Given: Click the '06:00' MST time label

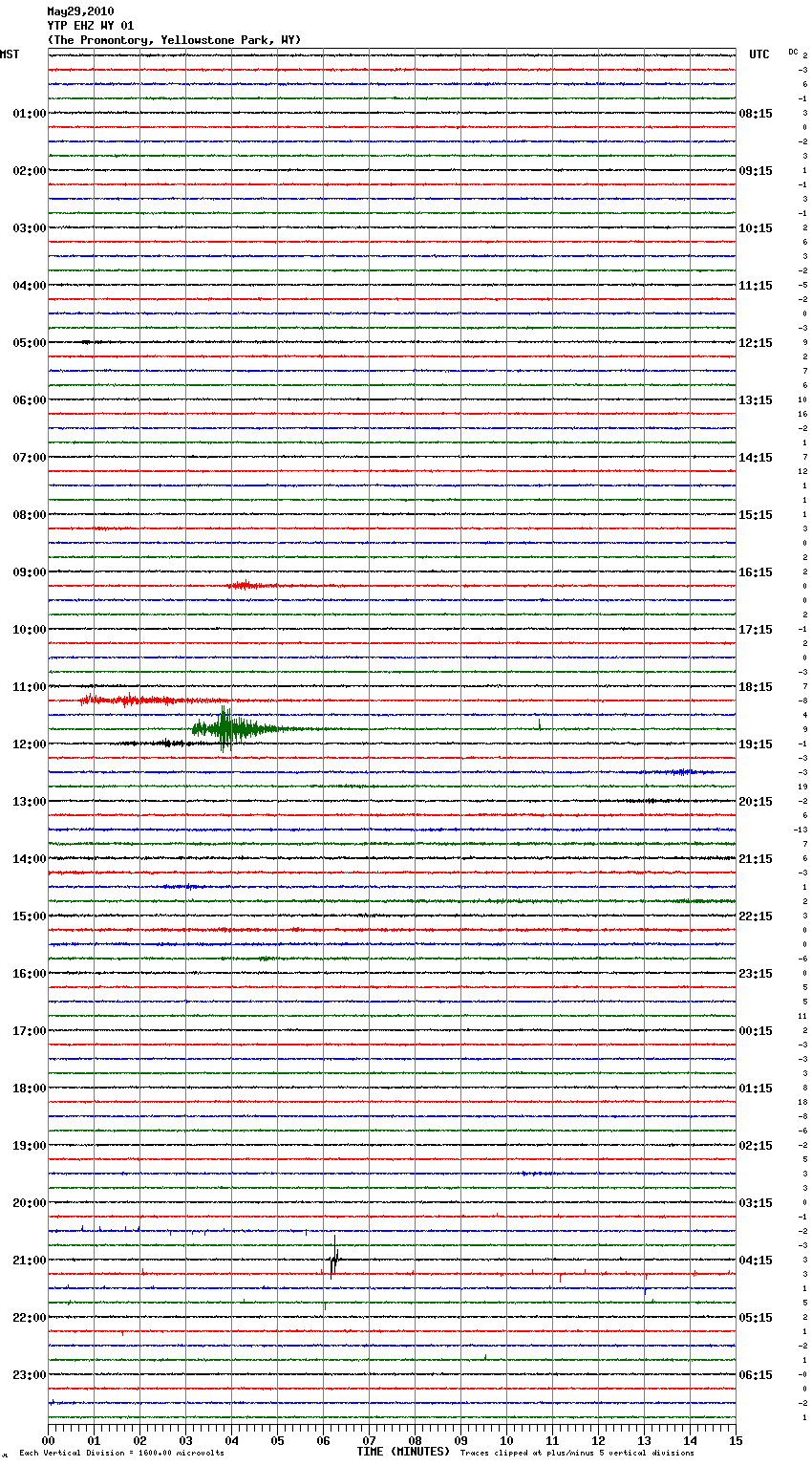Looking at the screenshot, I should coord(29,400).
